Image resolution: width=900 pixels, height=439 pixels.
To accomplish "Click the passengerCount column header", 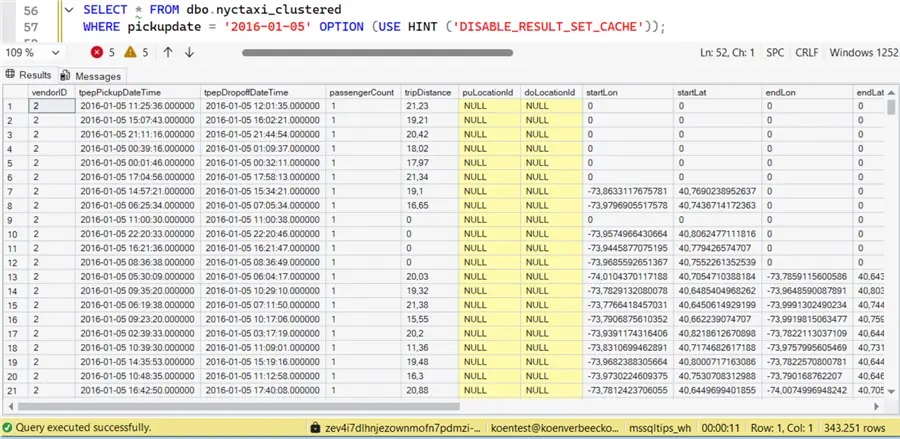I will (364, 92).
